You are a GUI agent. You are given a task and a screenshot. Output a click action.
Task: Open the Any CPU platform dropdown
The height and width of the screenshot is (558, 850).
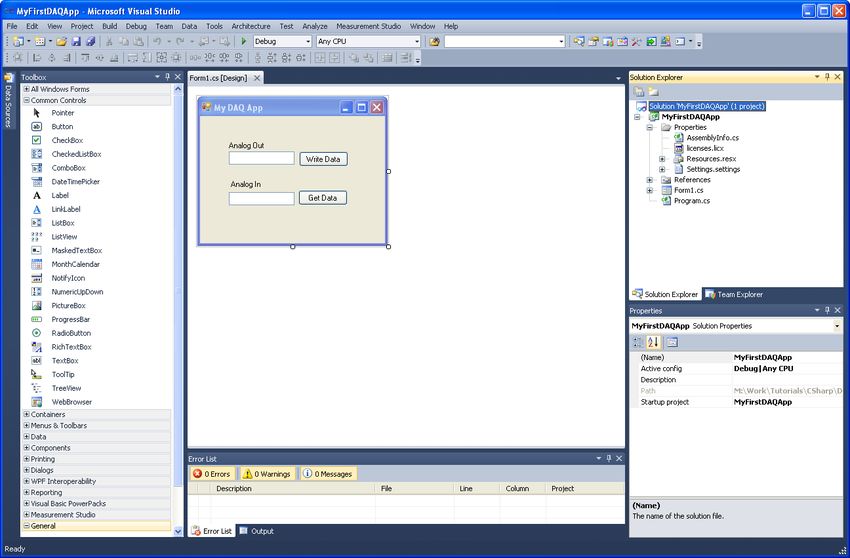(417, 41)
